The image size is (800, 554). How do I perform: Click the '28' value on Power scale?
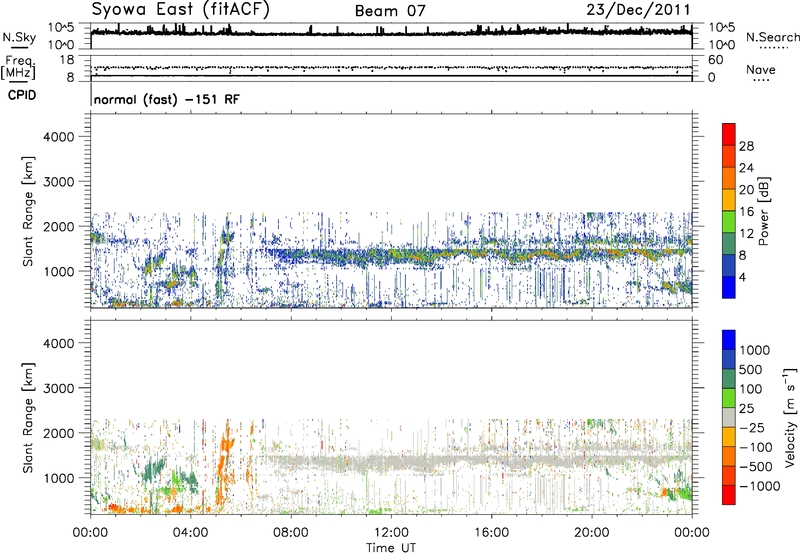tap(746, 146)
